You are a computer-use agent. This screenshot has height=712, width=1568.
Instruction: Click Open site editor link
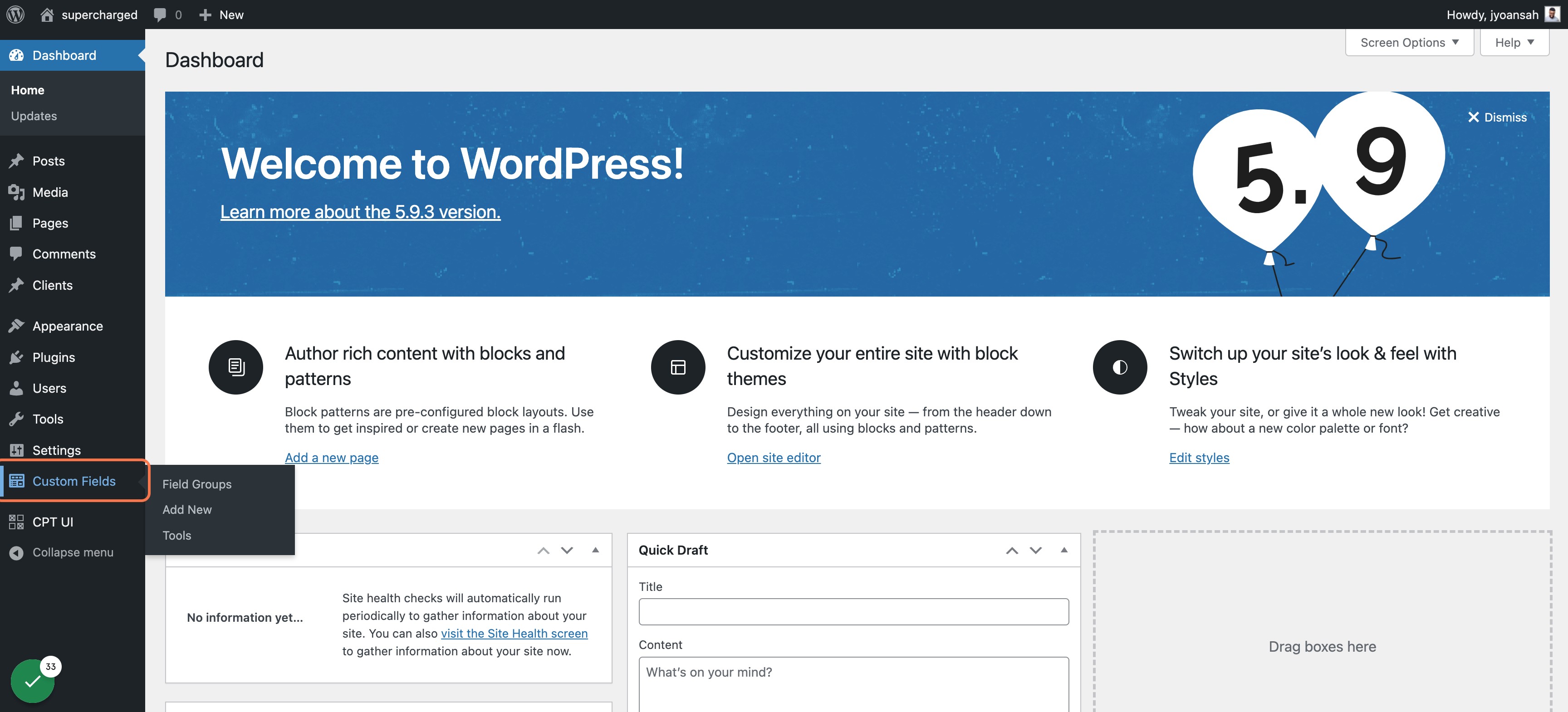tap(774, 457)
